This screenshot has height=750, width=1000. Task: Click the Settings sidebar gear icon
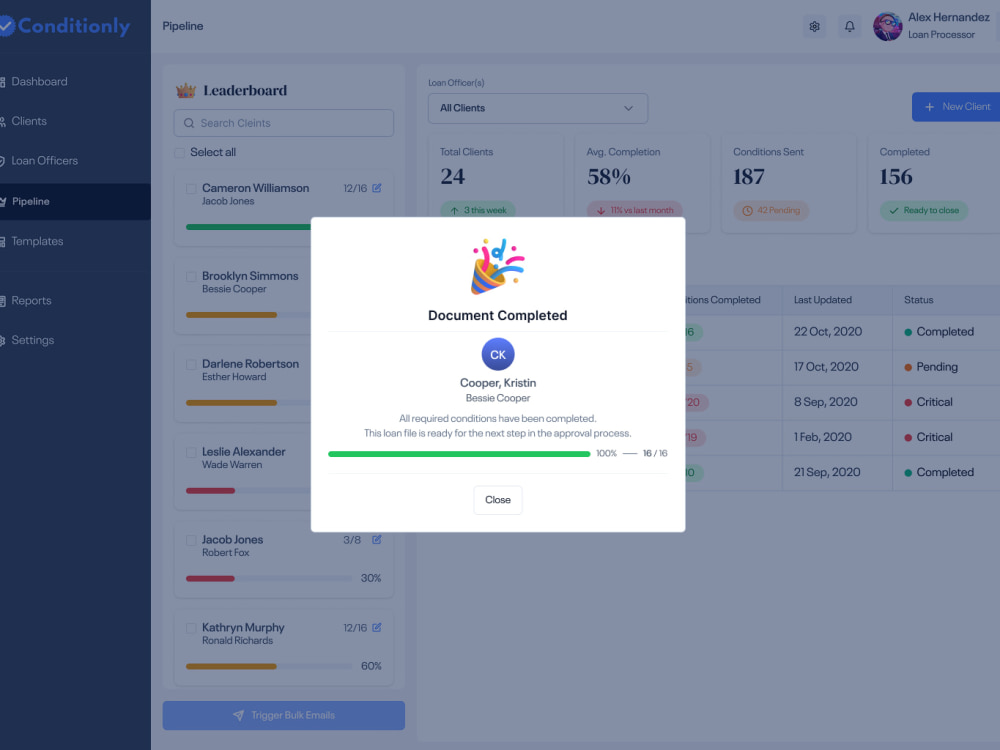[x=3, y=341]
